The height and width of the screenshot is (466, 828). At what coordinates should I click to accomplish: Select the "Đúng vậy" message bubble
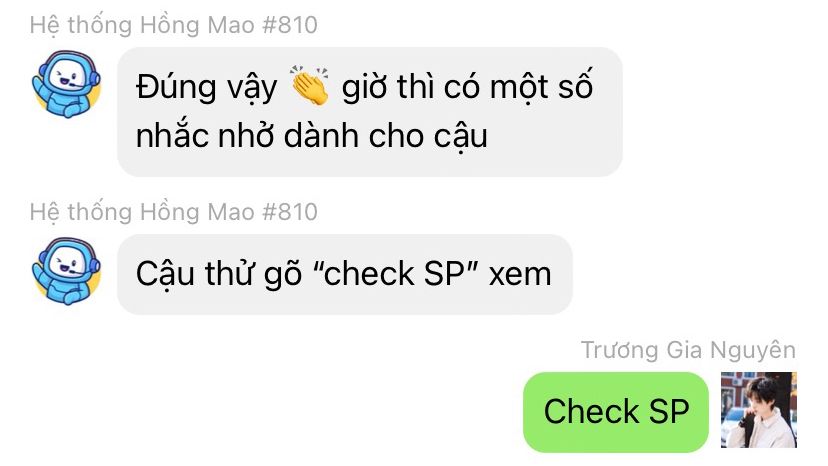[x=370, y=112]
